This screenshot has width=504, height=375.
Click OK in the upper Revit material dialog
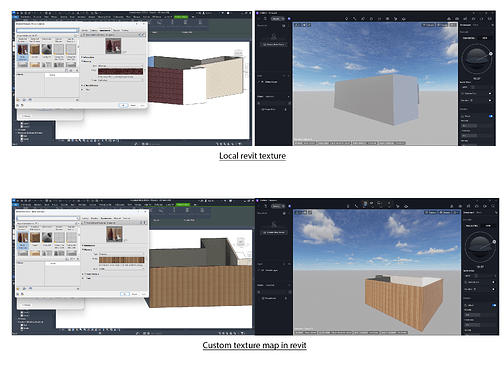(x=123, y=105)
